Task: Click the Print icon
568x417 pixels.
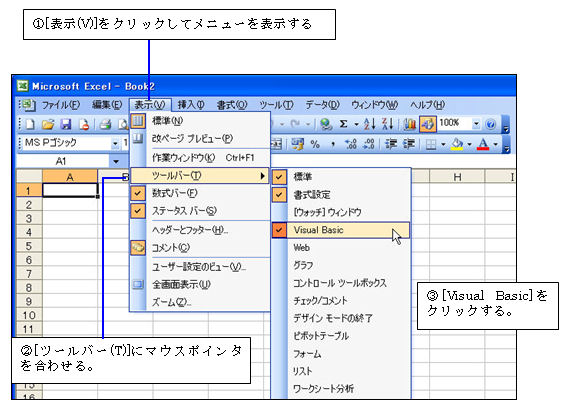Action: point(105,125)
